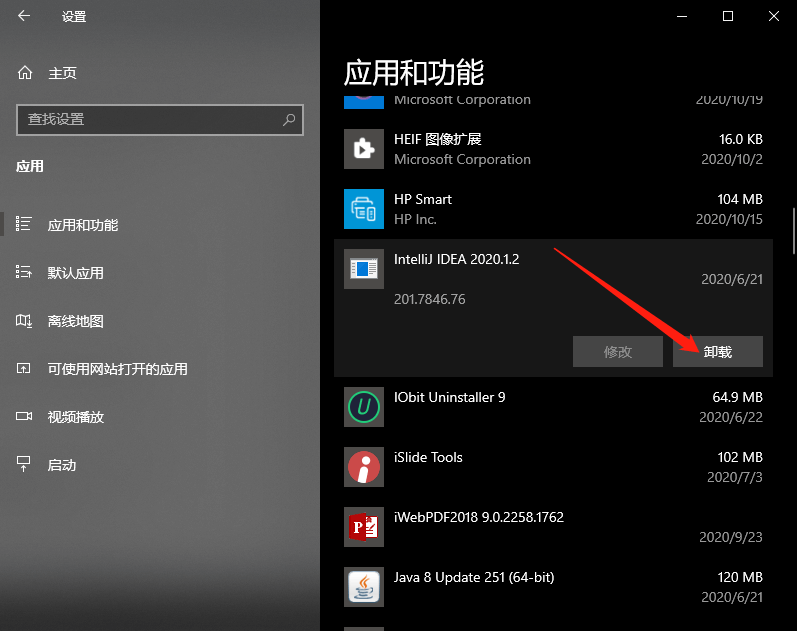
Task: Open 启动 settings page
Action: (x=62, y=465)
